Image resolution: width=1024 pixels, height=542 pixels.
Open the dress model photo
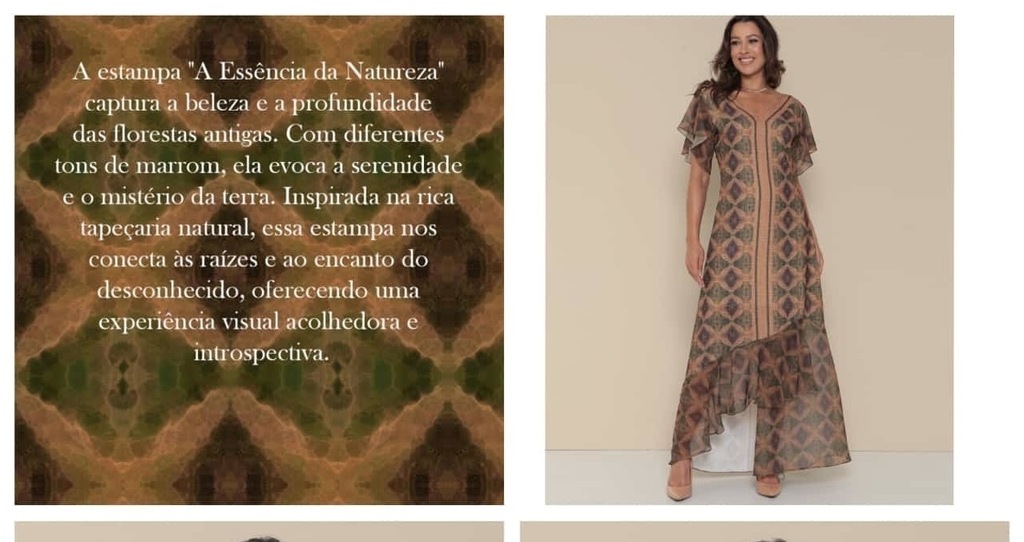click(749, 260)
